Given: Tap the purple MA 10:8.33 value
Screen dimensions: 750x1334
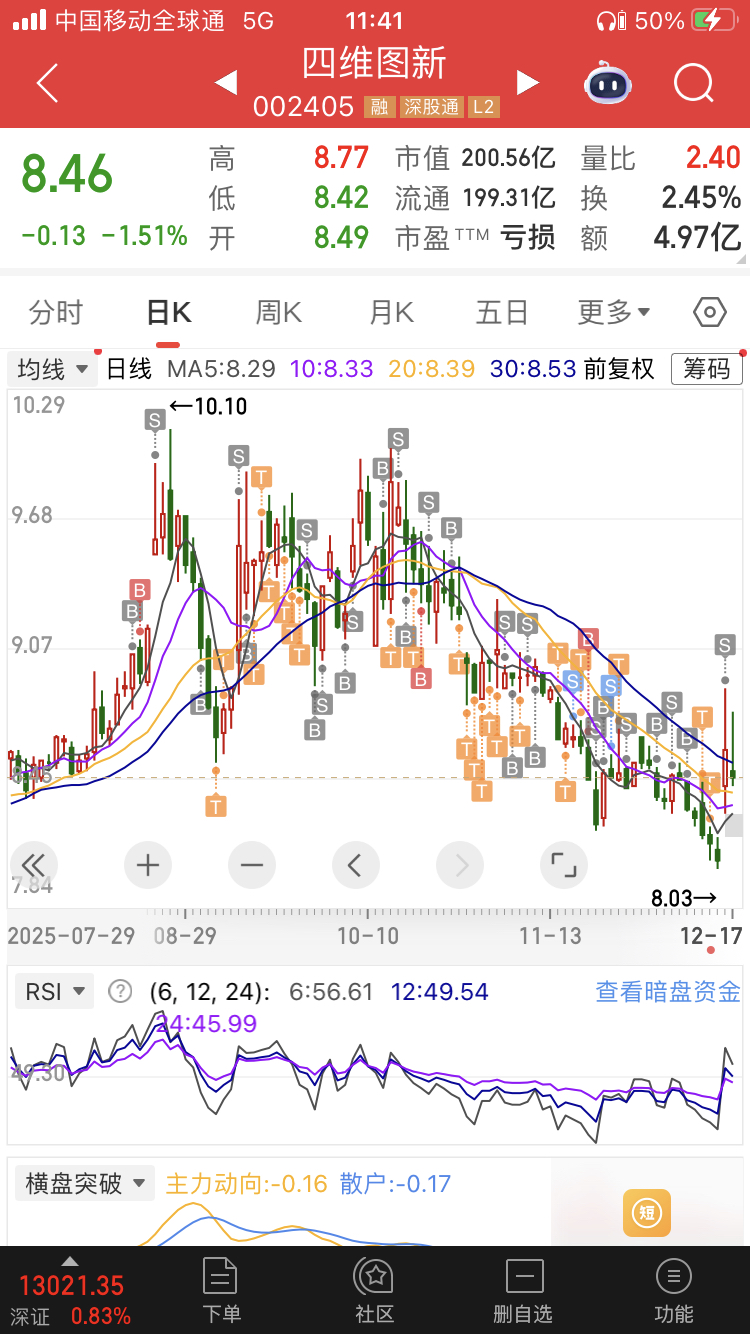Looking at the screenshot, I should [332, 369].
